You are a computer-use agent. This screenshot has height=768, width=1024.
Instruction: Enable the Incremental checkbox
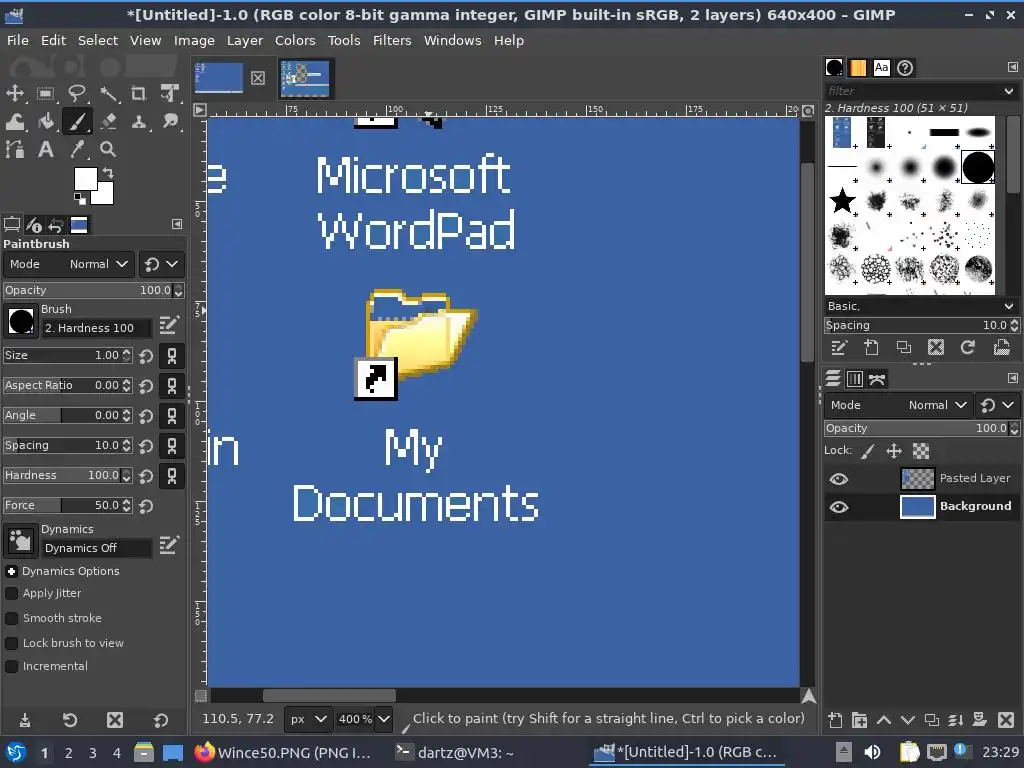[x=11, y=666]
